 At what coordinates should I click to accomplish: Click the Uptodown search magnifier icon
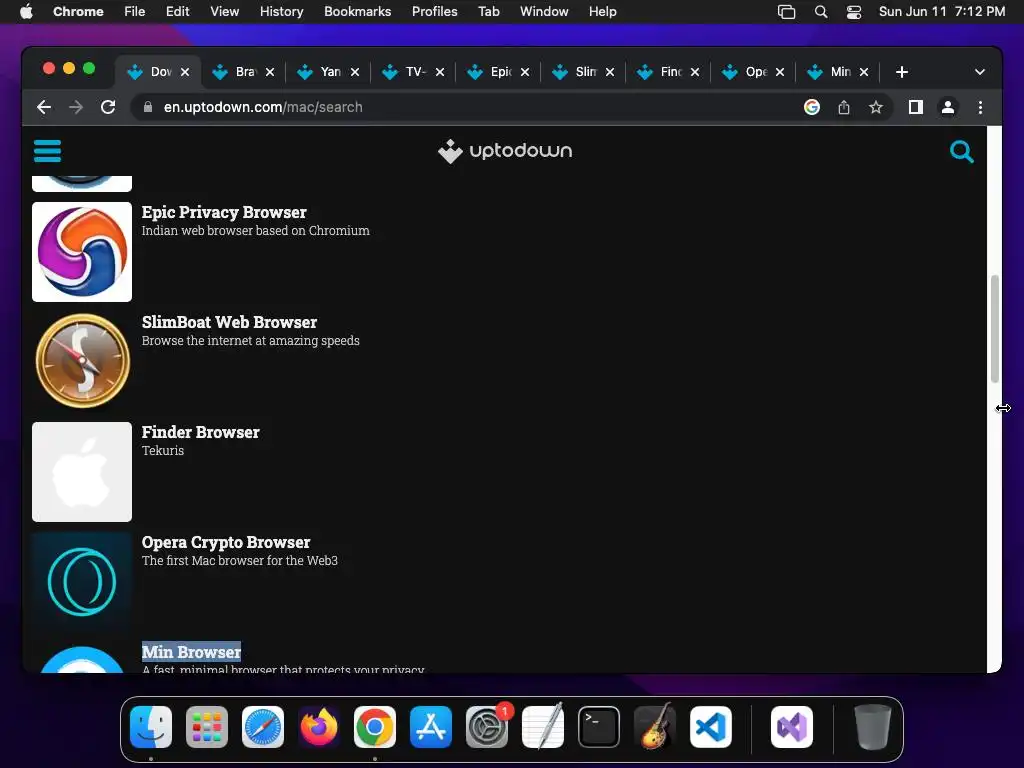(x=961, y=152)
